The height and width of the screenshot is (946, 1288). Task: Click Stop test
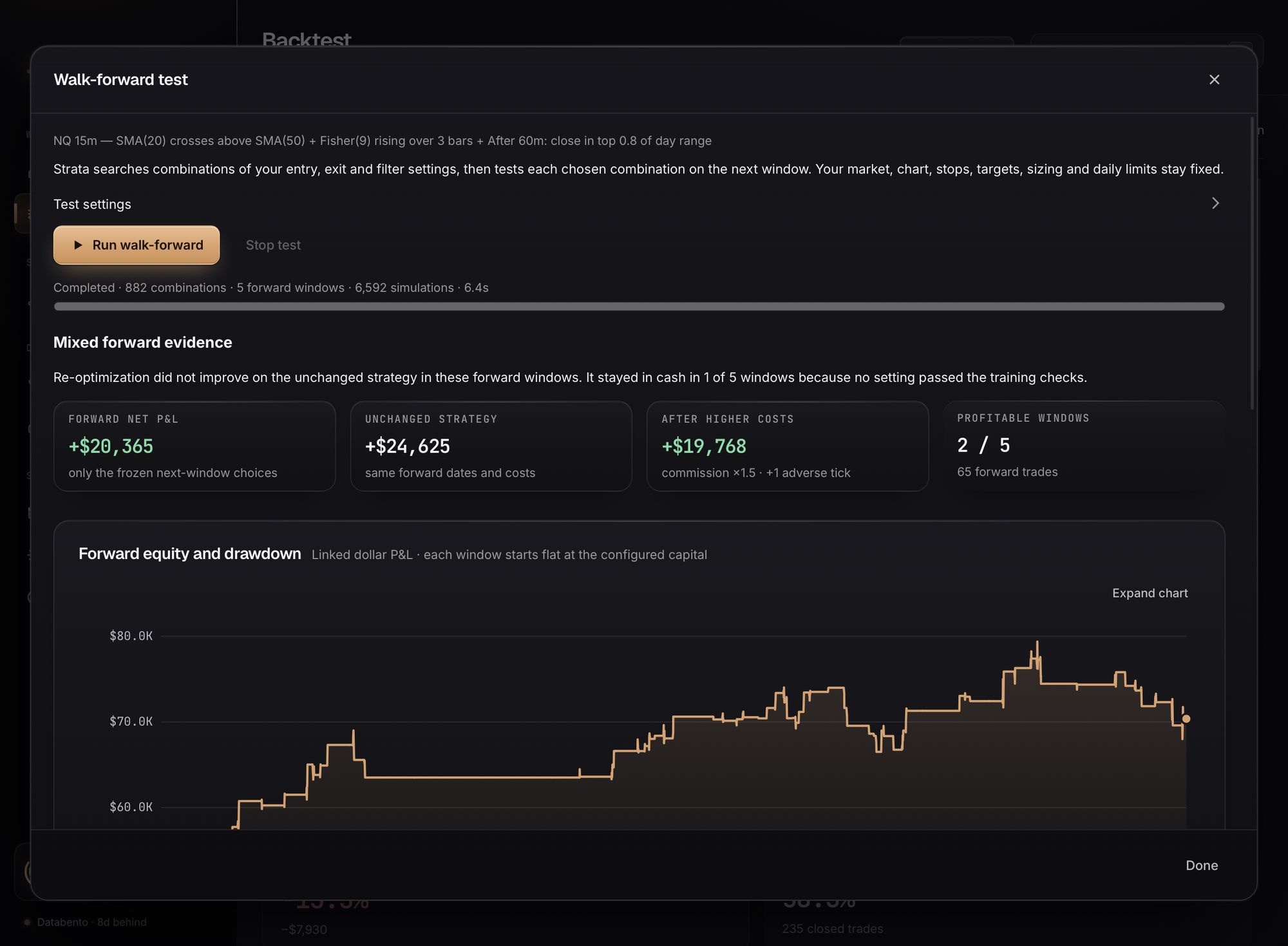273,245
